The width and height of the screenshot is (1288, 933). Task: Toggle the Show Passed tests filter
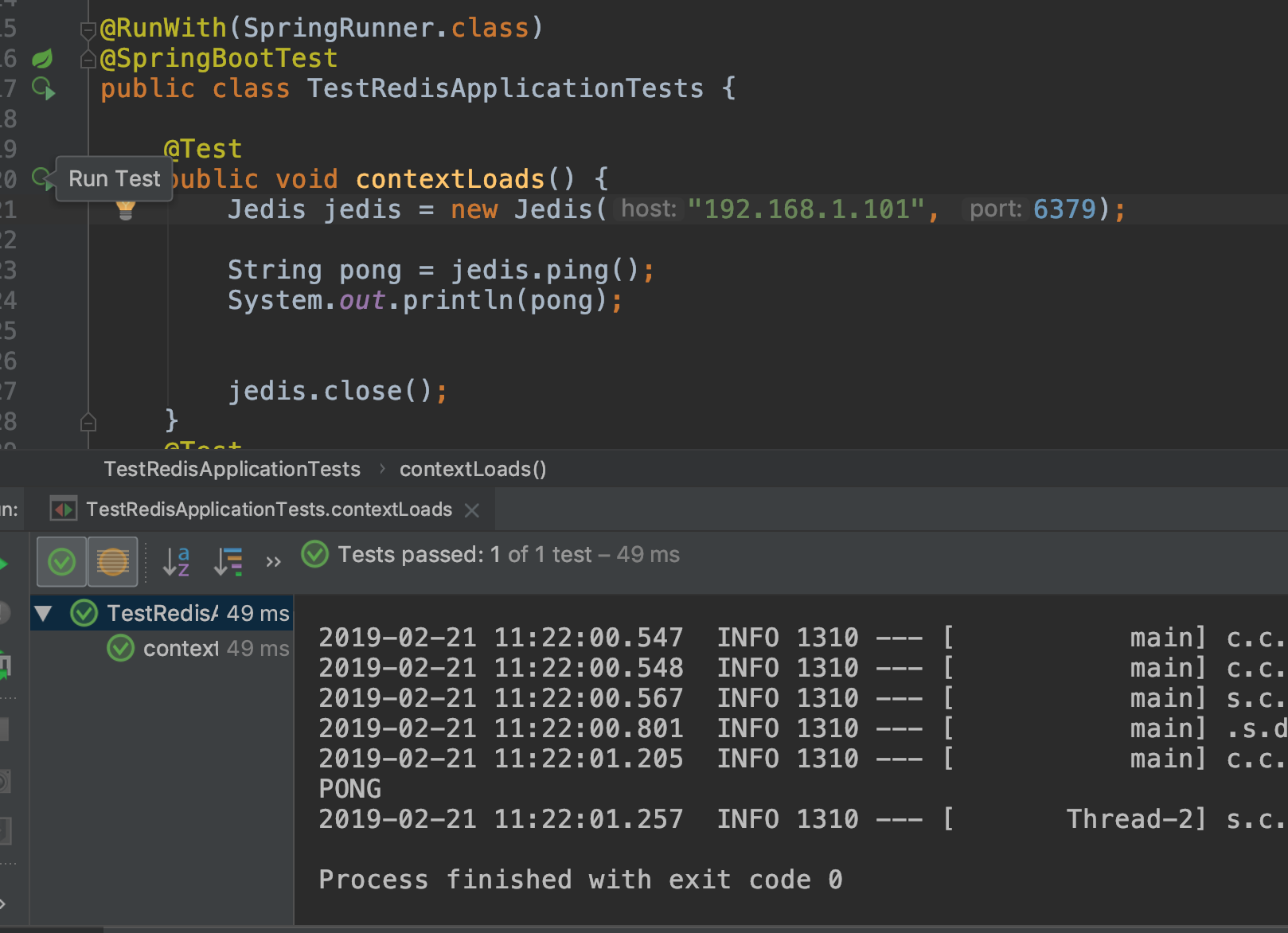pos(61,562)
